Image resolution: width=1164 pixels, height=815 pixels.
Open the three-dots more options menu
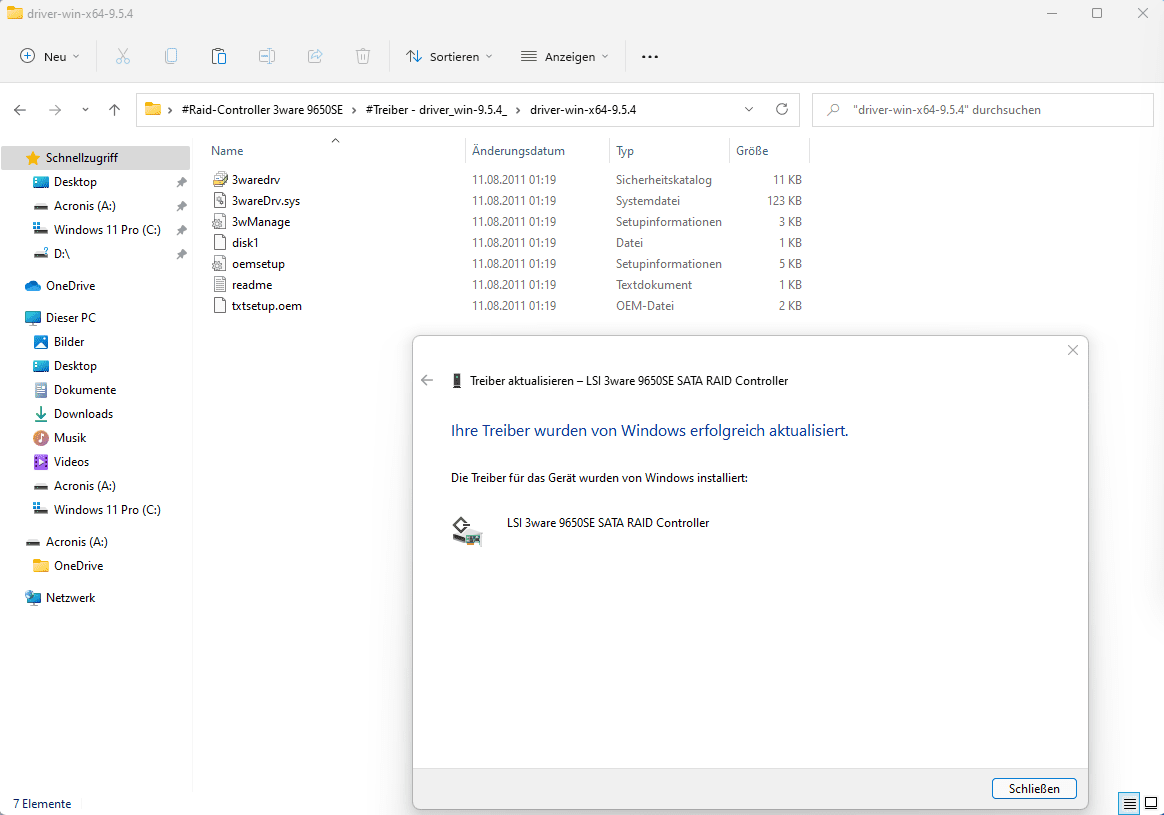650,56
